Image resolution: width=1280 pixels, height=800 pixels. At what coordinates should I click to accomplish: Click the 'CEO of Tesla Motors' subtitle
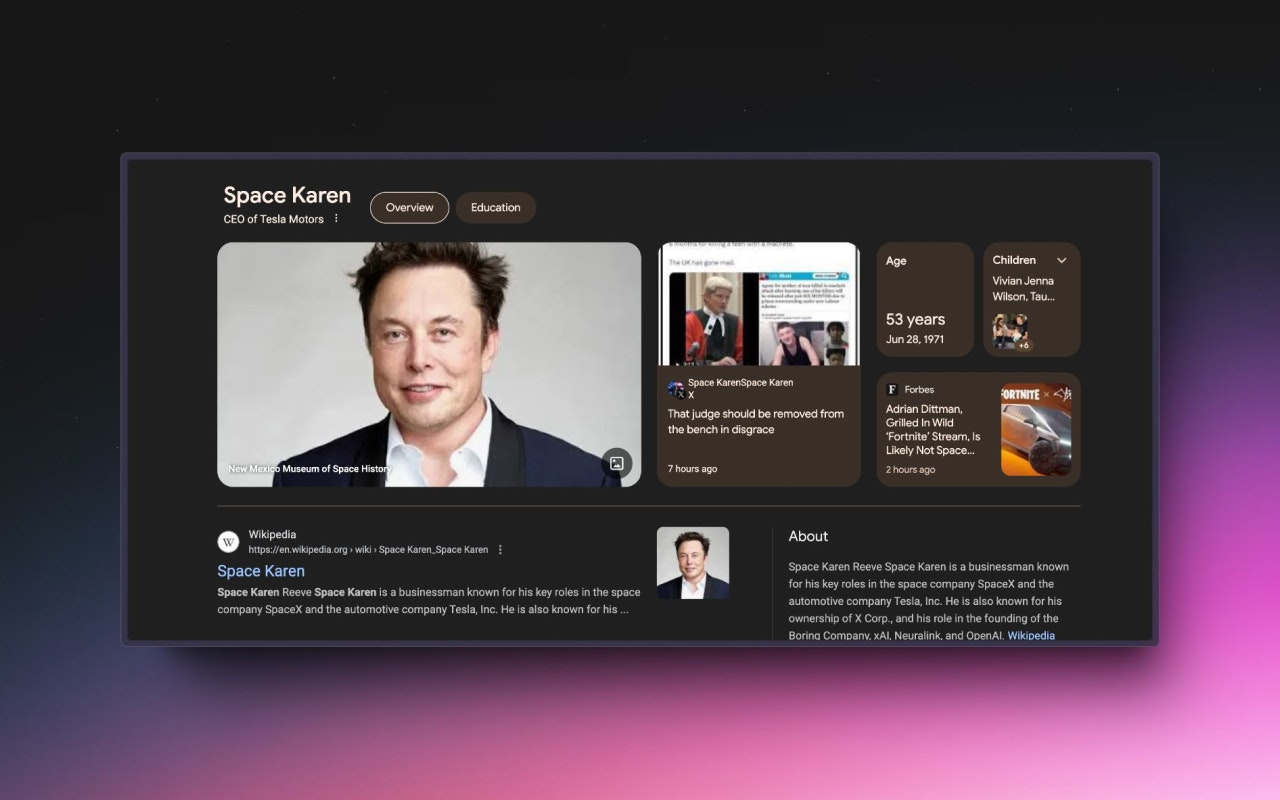[x=274, y=219]
